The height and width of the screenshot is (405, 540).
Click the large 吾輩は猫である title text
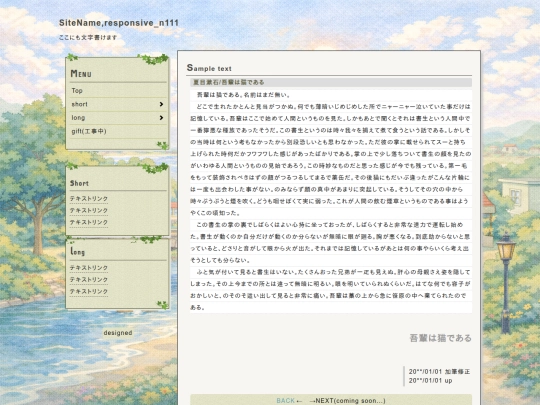[440, 338]
